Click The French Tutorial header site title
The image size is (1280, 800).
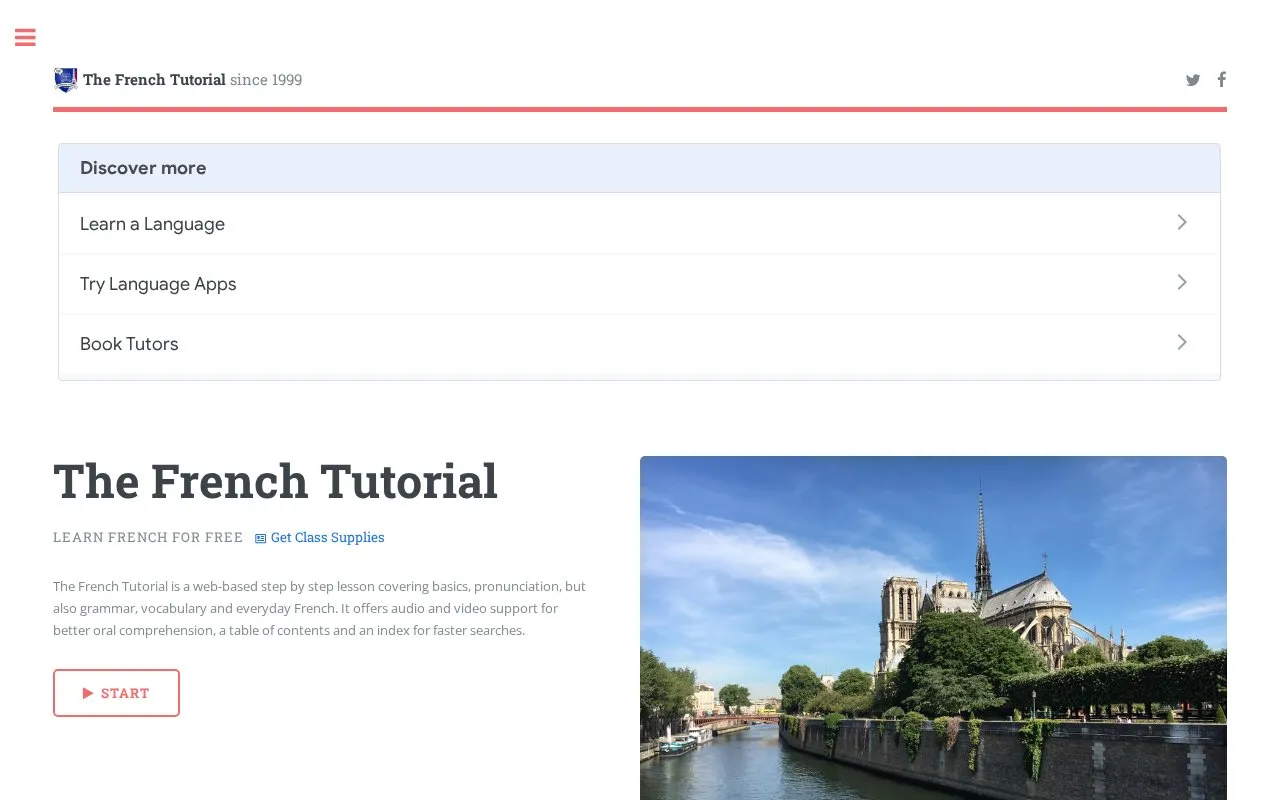click(154, 80)
